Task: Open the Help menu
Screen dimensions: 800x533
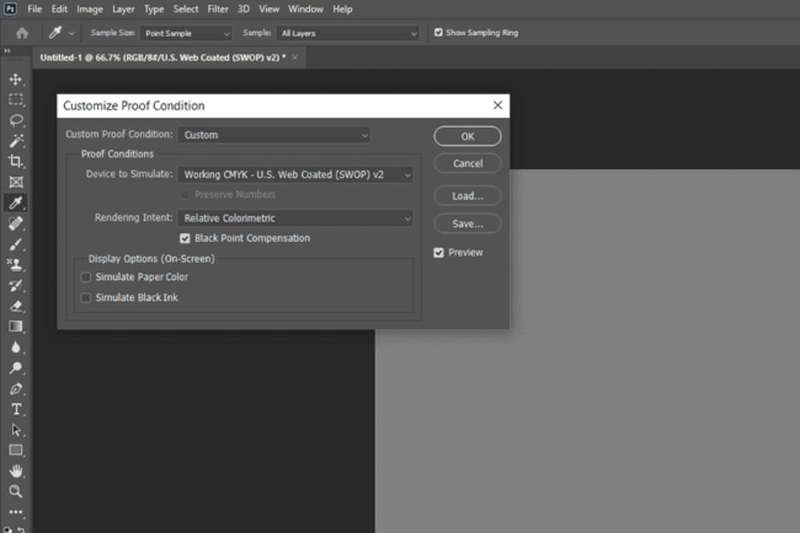Action: click(x=342, y=9)
